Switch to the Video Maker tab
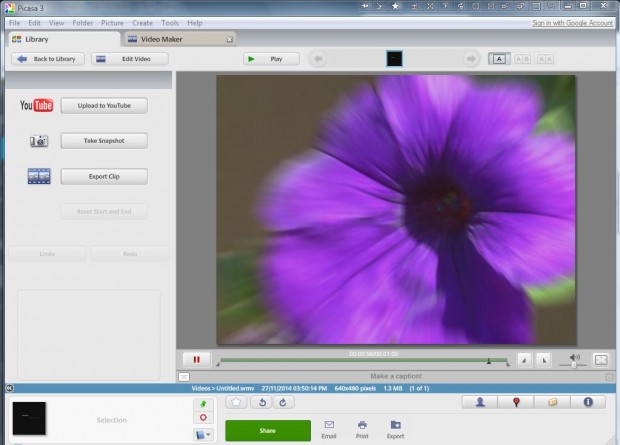The height and width of the screenshot is (445, 620). 175,39
